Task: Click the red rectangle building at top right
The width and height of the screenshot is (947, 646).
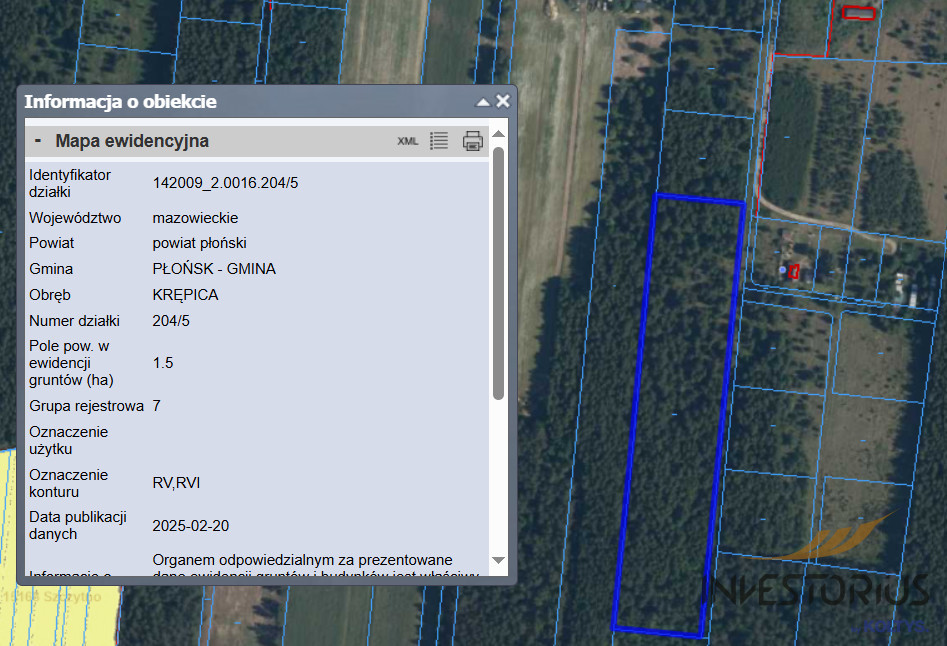Action: click(858, 13)
